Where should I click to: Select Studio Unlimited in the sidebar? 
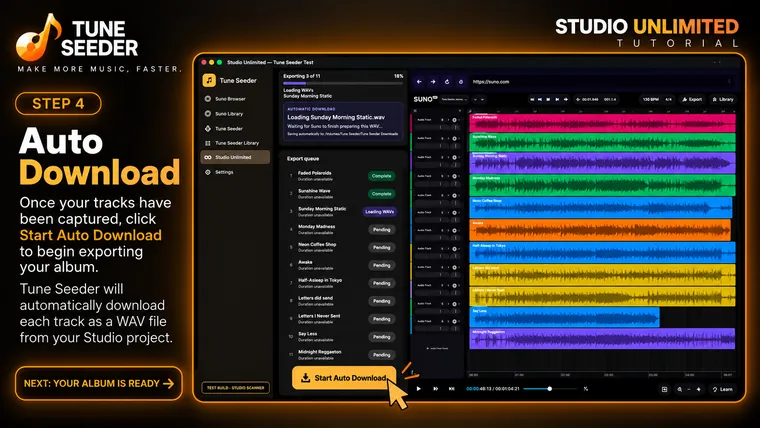click(235, 157)
